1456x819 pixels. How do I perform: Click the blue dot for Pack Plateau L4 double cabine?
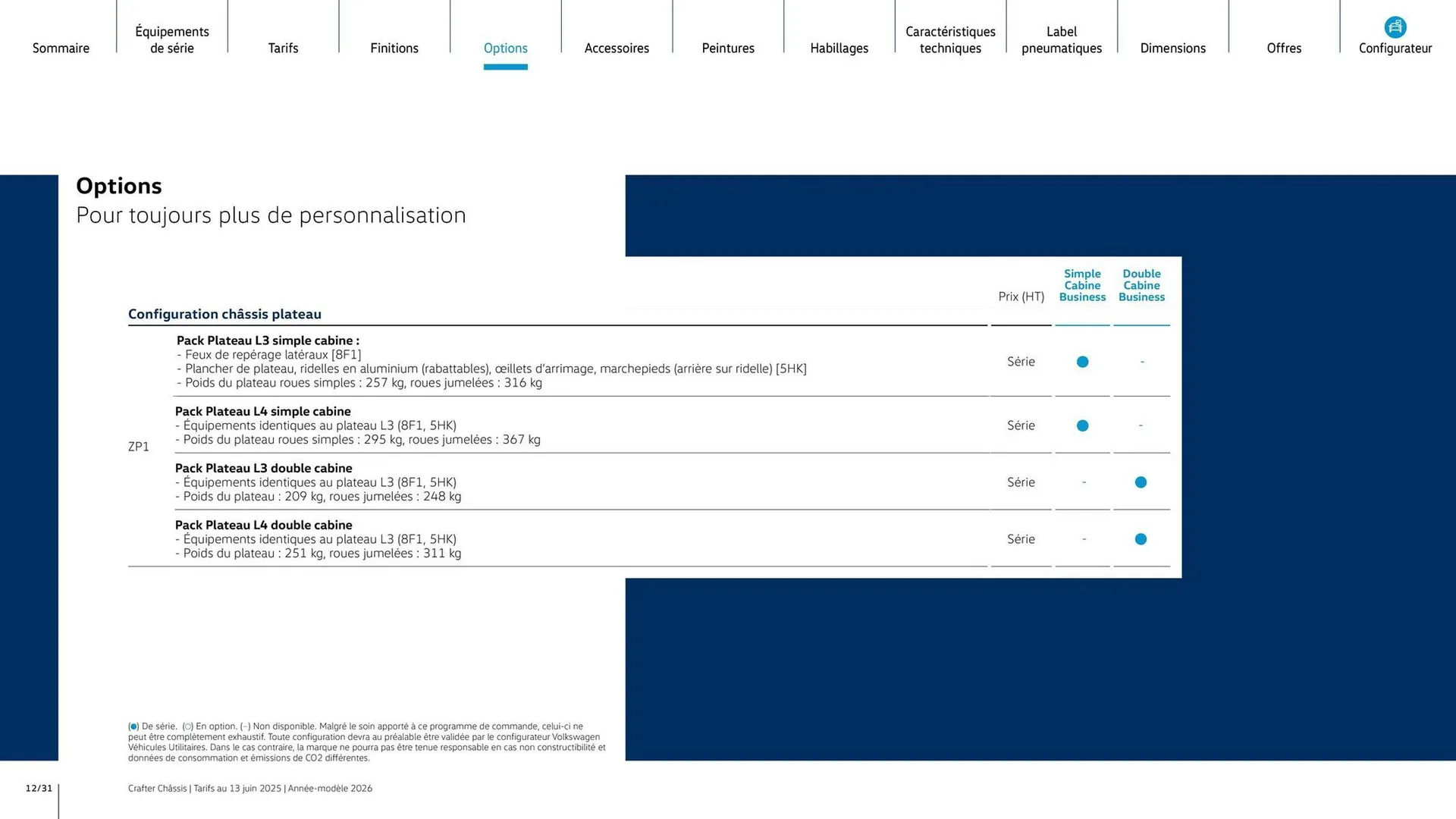pyautogui.click(x=1141, y=539)
